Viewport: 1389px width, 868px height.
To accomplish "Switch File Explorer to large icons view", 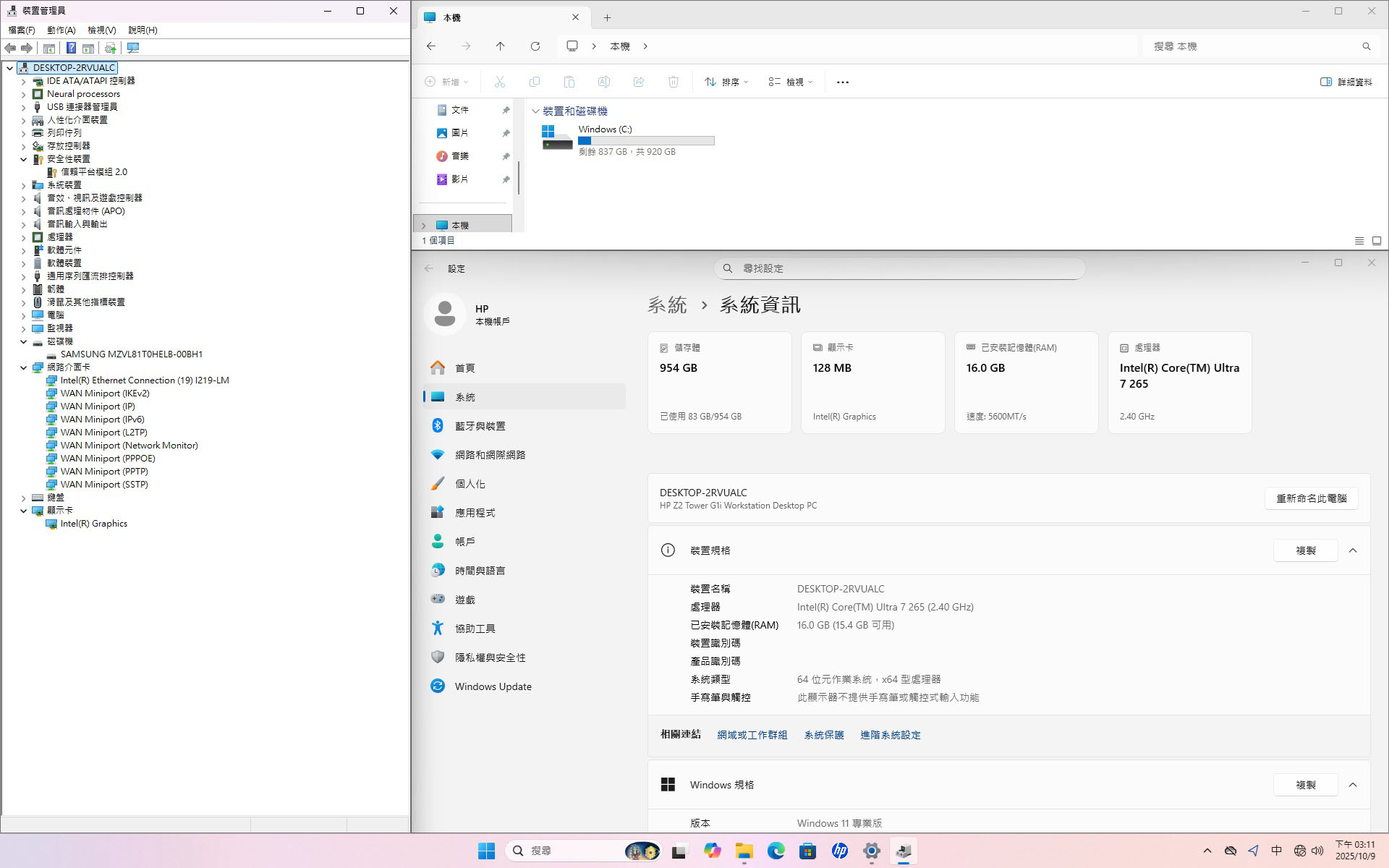I will pos(1377,241).
